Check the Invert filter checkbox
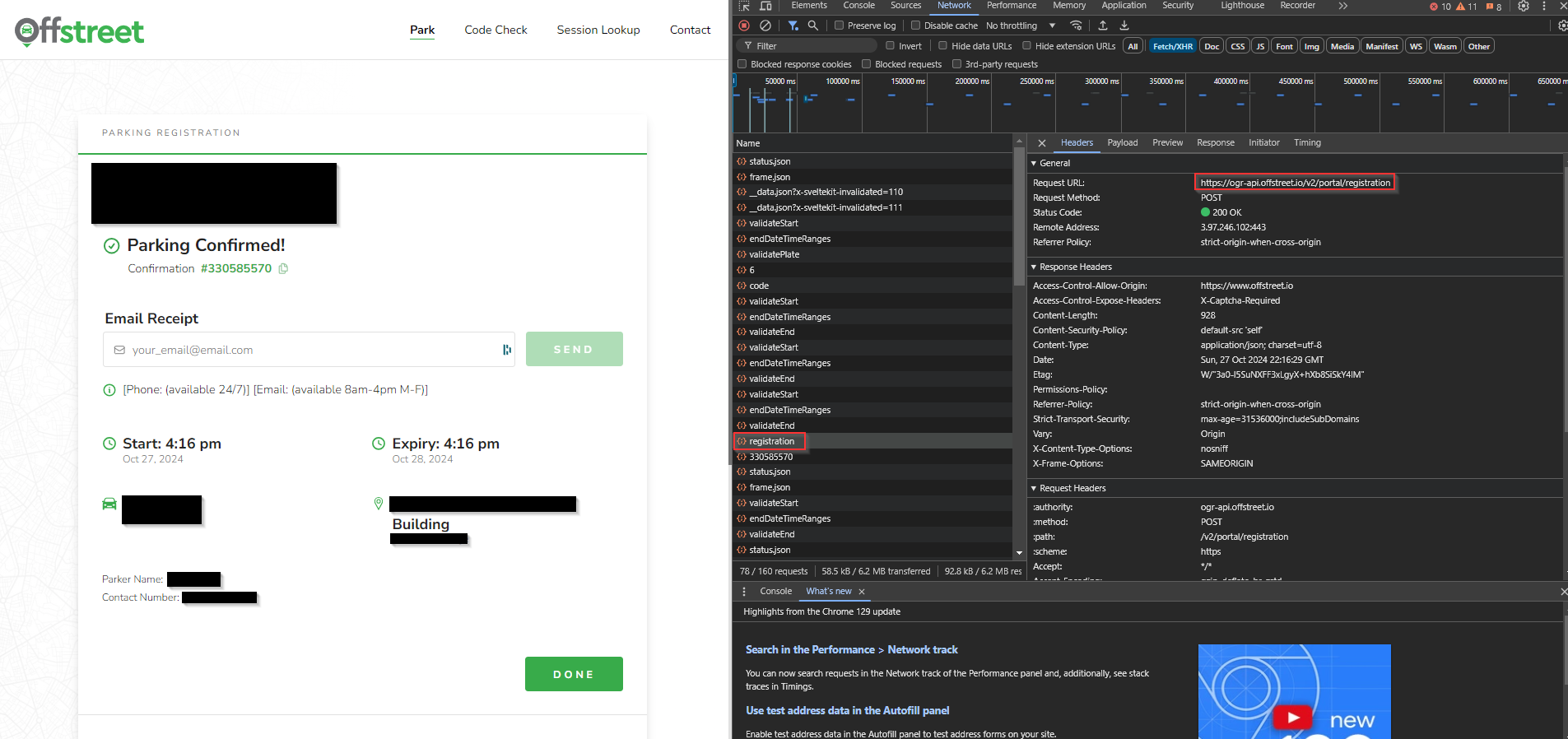The width and height of the screenshot is (1568, 739). coord(890,46)
